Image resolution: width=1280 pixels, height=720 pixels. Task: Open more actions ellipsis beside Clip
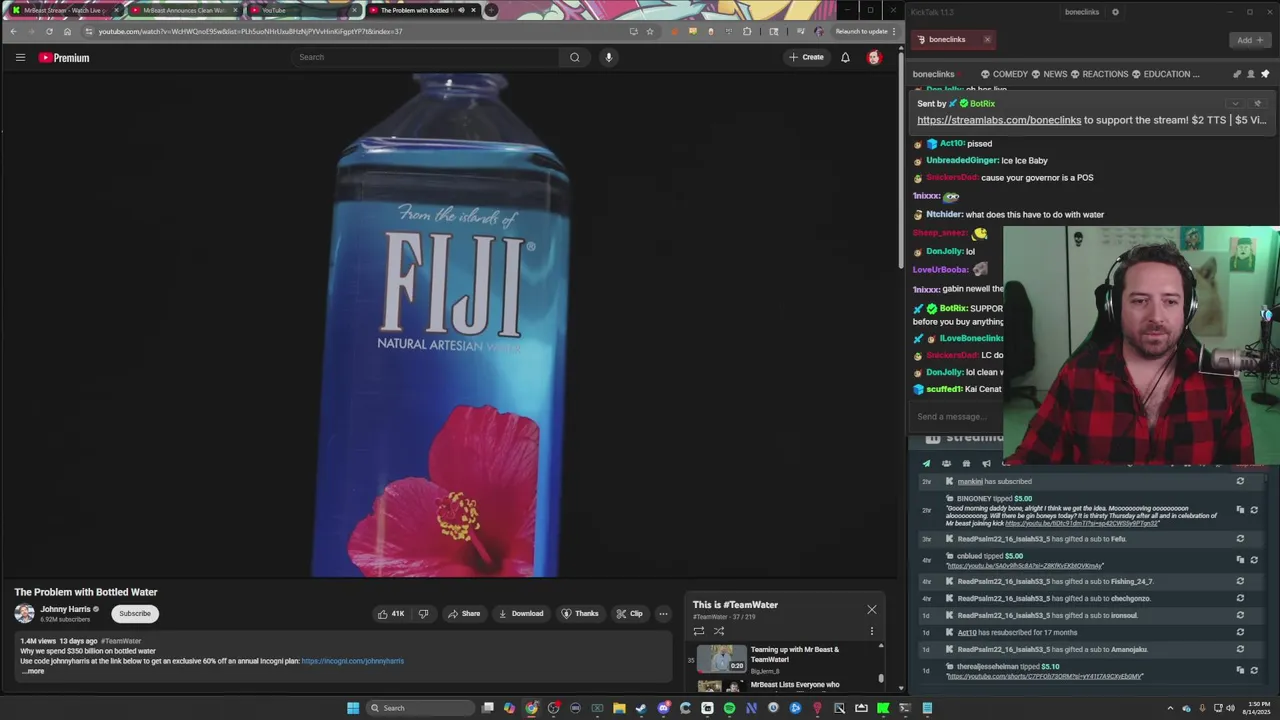[663, 614]
